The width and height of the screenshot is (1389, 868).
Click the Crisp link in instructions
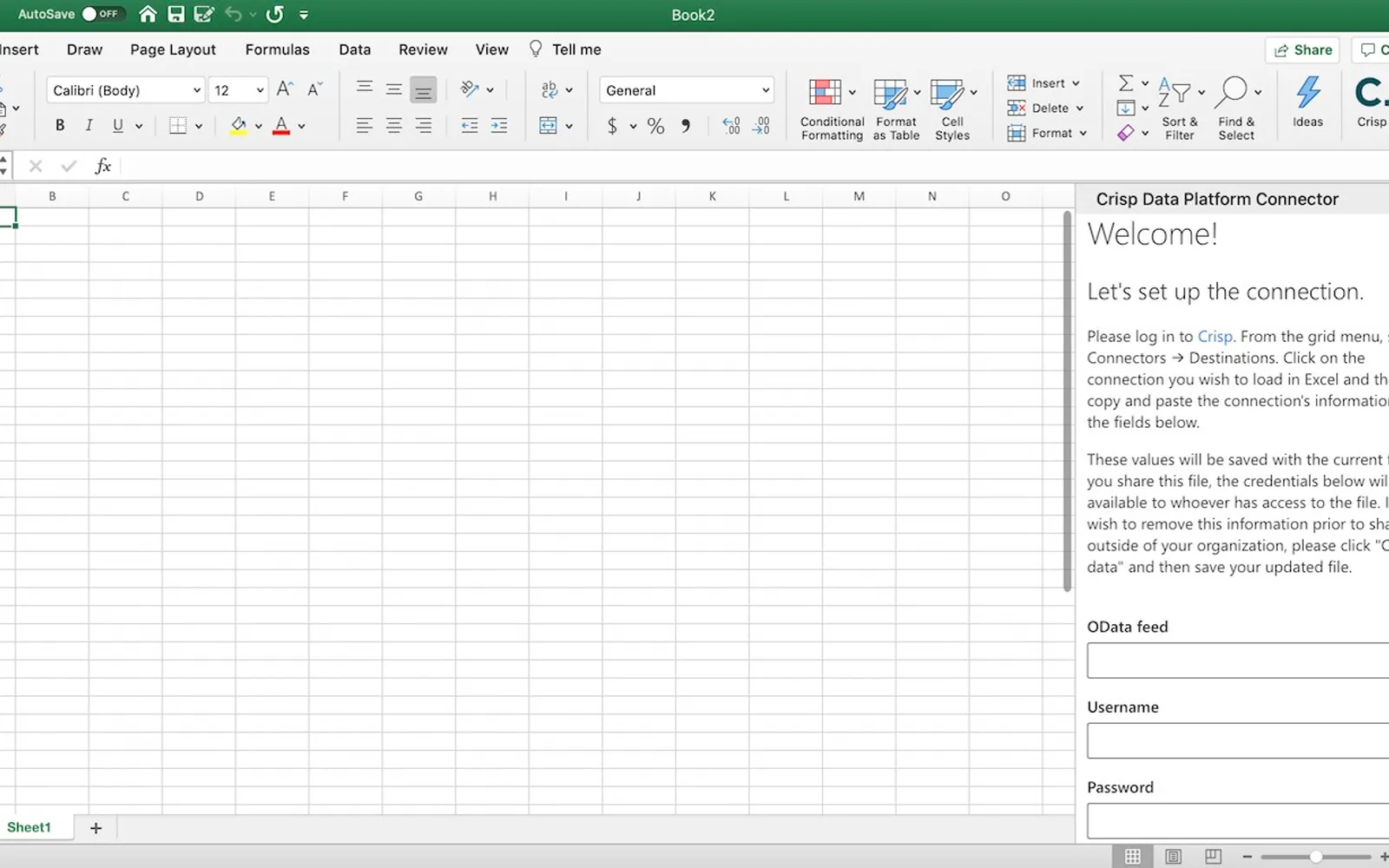coord(1215,336)
